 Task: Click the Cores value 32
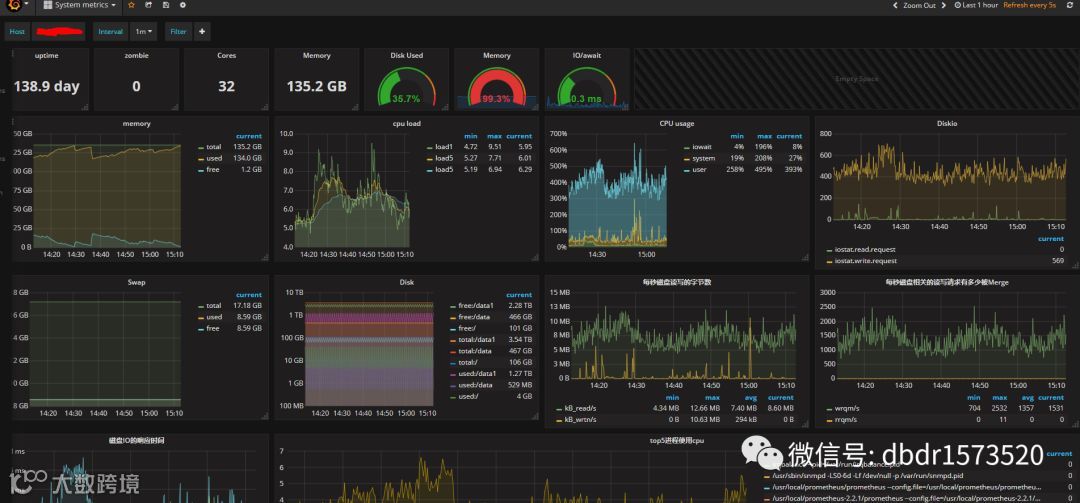(226, 87)
